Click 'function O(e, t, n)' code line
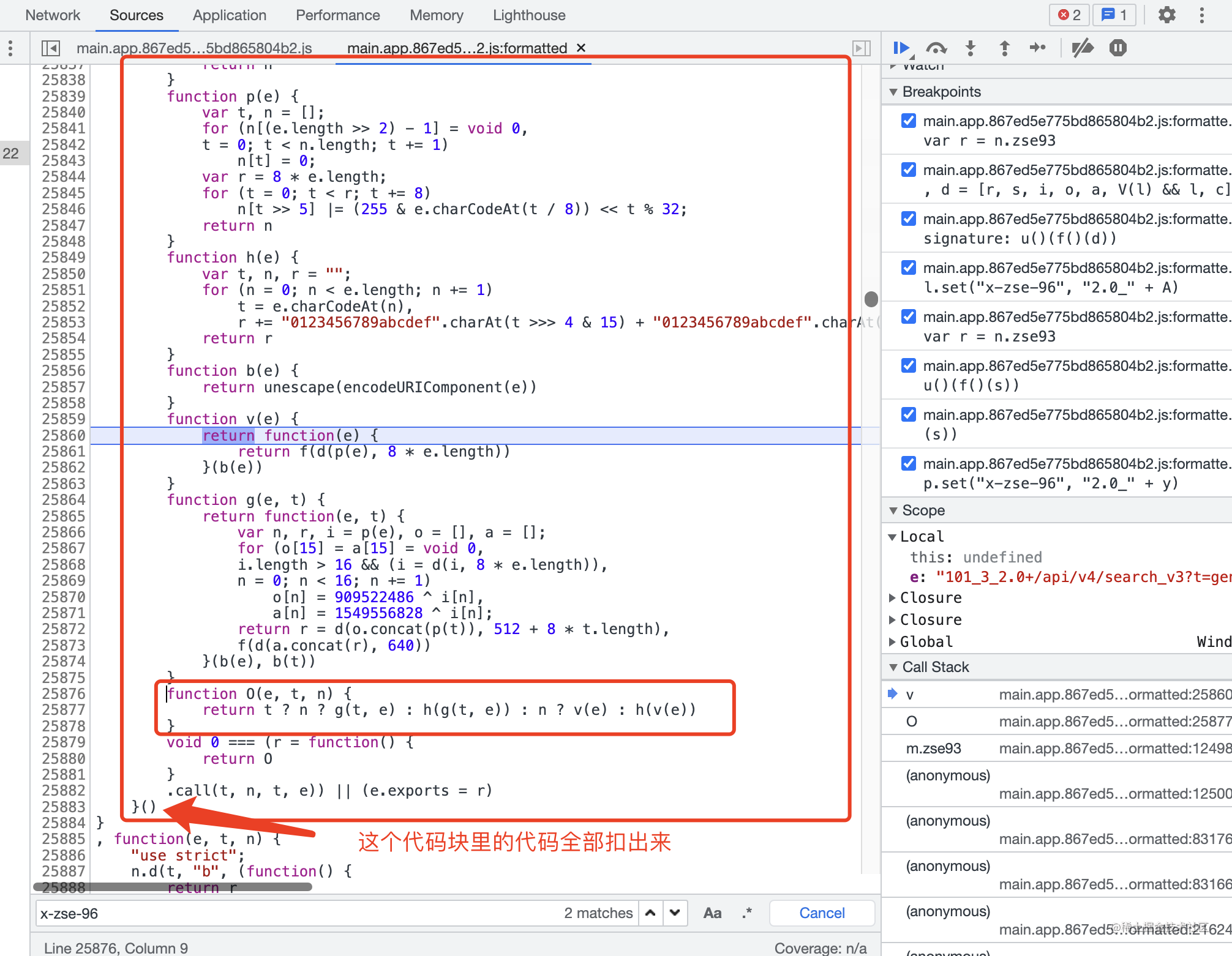The height and width of the screenshot is (956, 1232). (260, 693)
